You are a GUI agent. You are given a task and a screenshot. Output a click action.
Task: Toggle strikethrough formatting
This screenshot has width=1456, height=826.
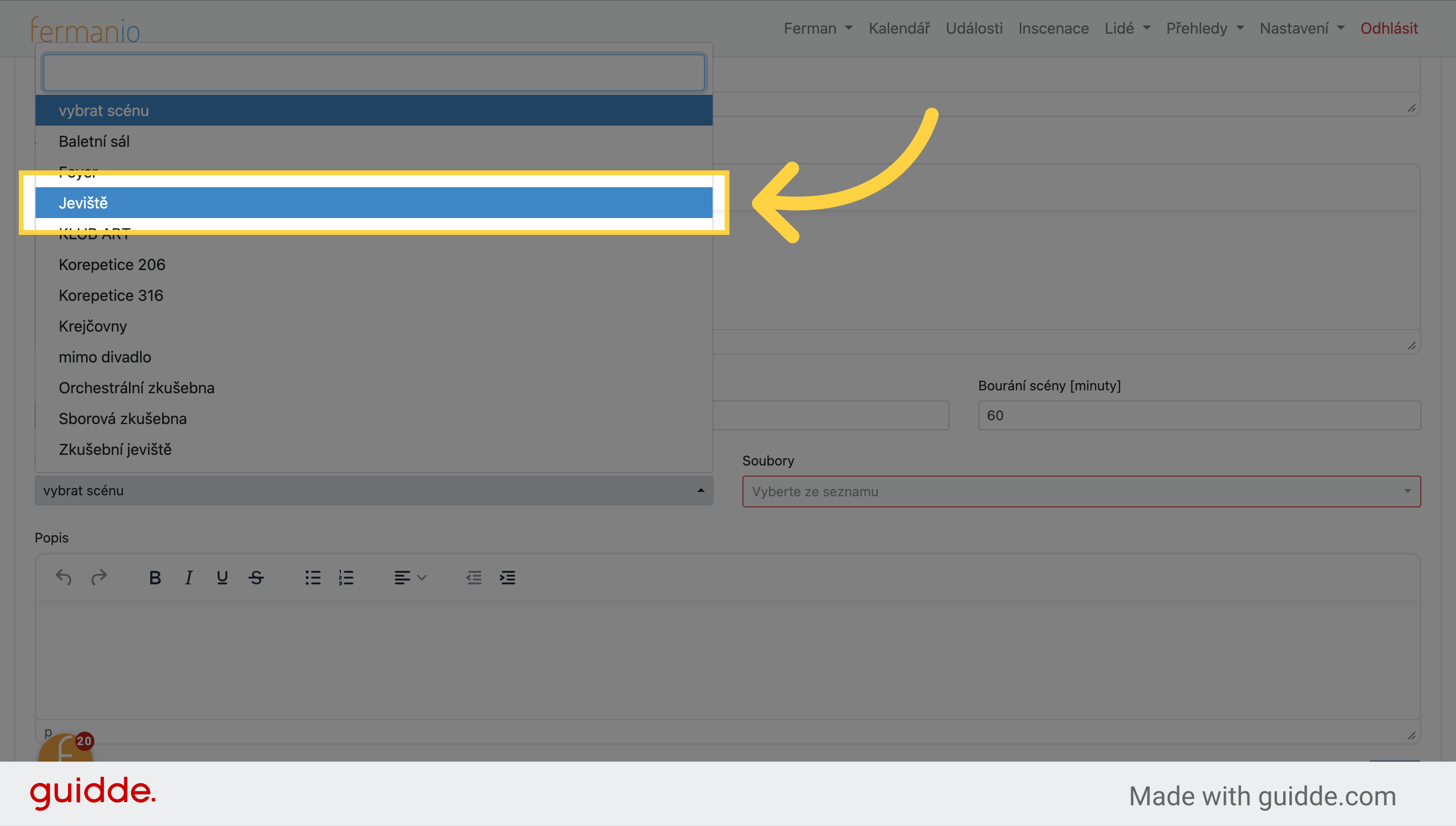[256, 578]
